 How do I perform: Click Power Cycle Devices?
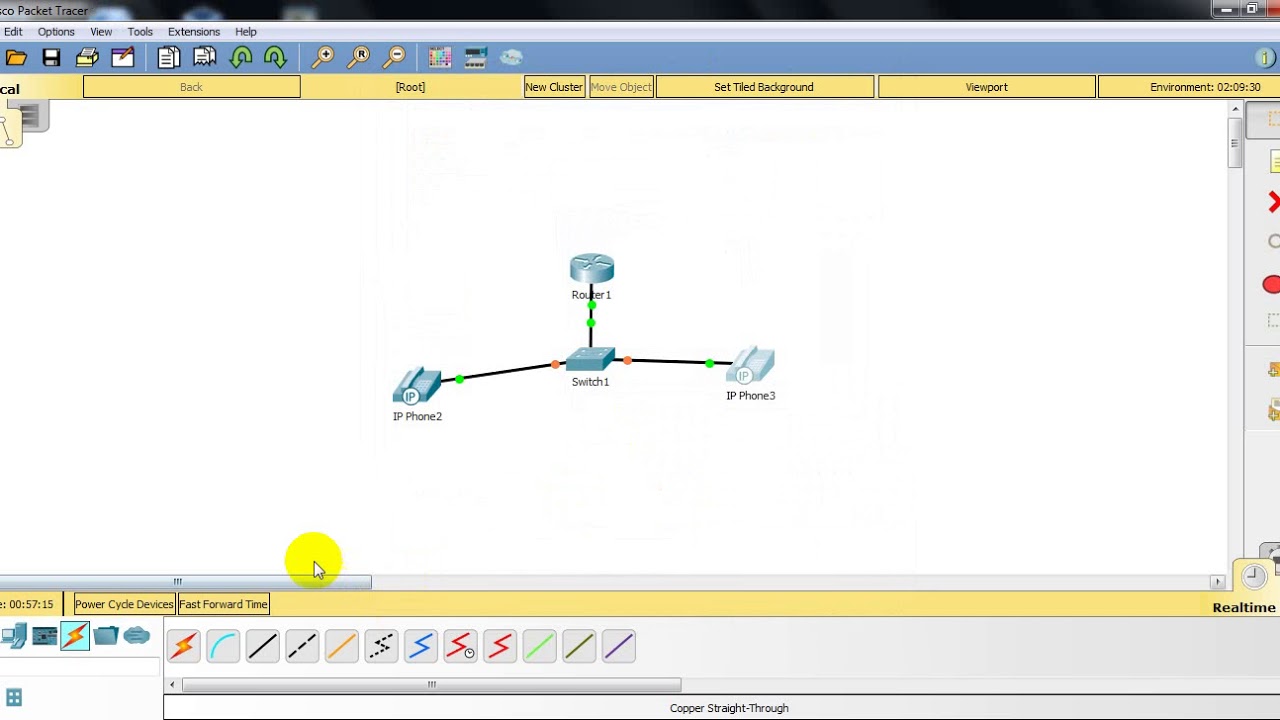(x=124, y=604)
